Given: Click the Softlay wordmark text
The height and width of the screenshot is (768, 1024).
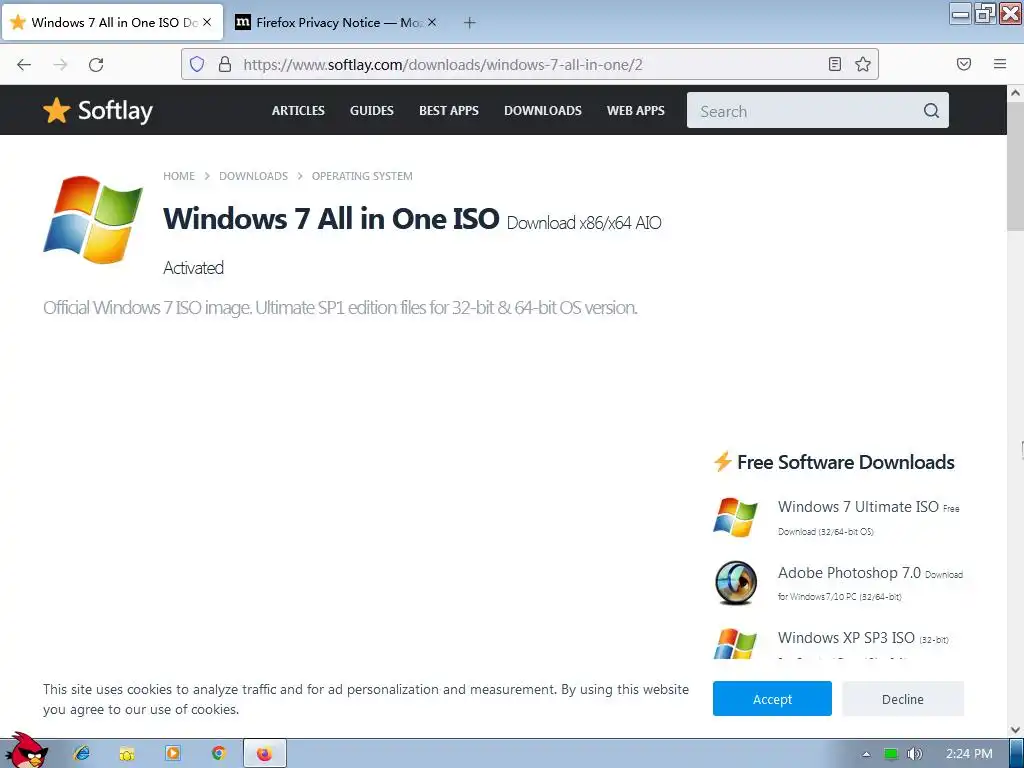Looking at the screenshot, I should click(115, 110).
